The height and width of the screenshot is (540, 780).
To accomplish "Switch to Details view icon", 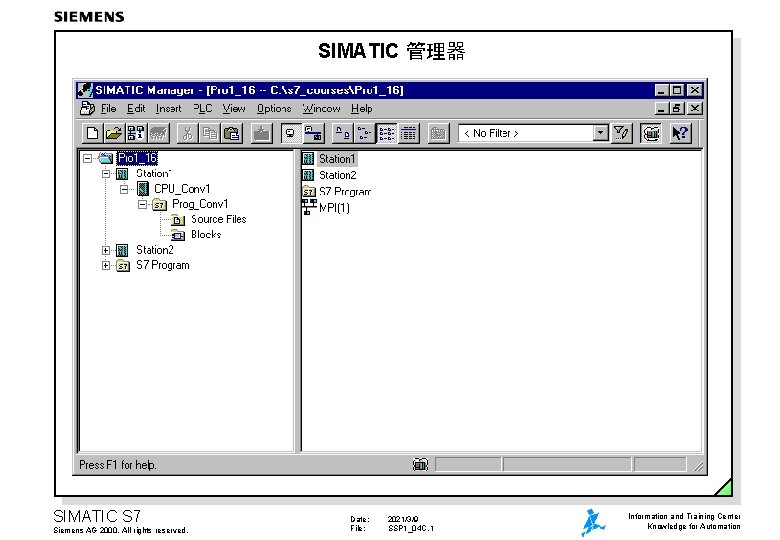I will pyautogui.click(x=408, y=133).
